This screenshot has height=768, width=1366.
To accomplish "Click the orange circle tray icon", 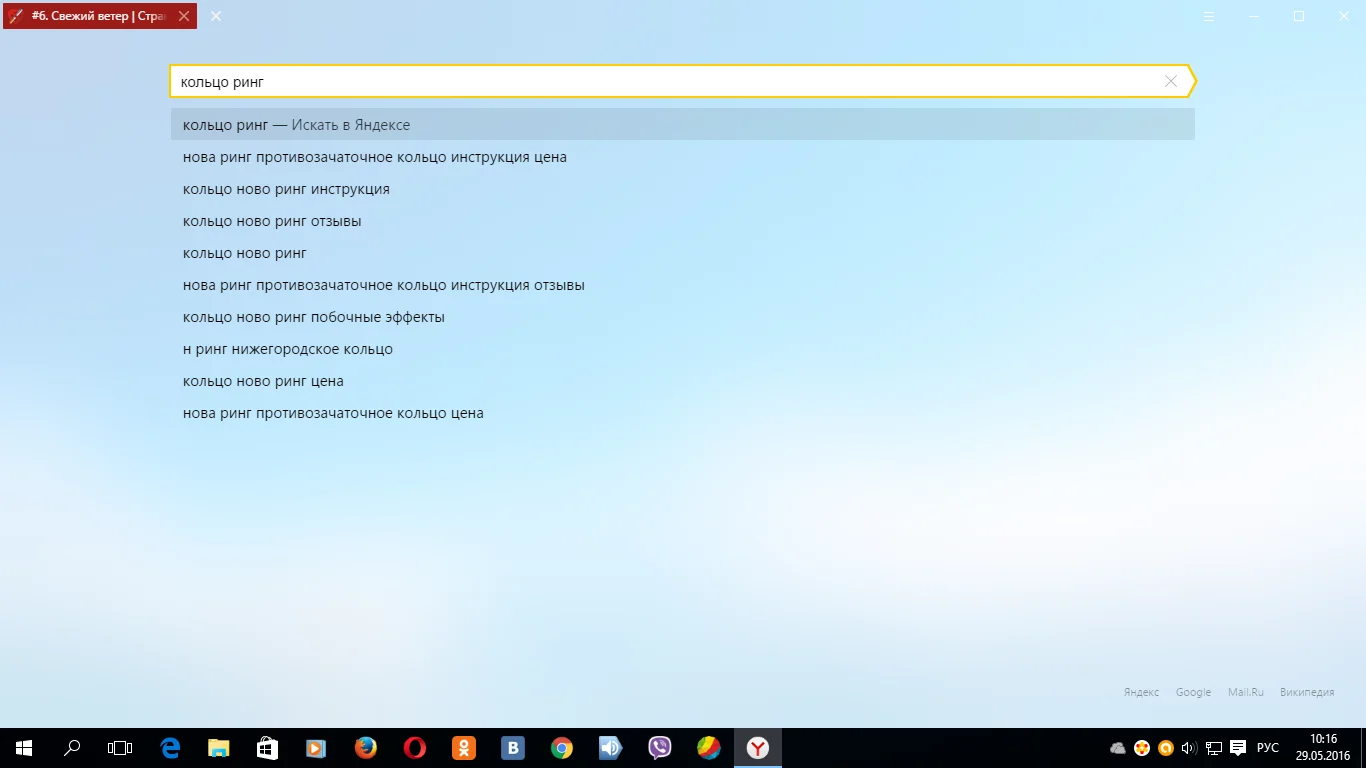I will pyautogui.click(x=1165, y=748).
